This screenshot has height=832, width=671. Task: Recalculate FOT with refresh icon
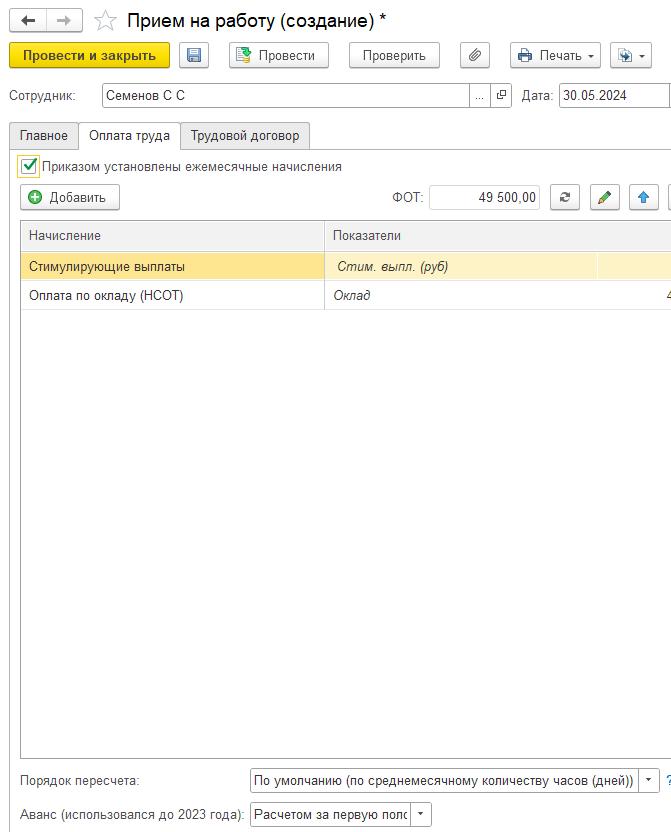[x=565, y=197]
